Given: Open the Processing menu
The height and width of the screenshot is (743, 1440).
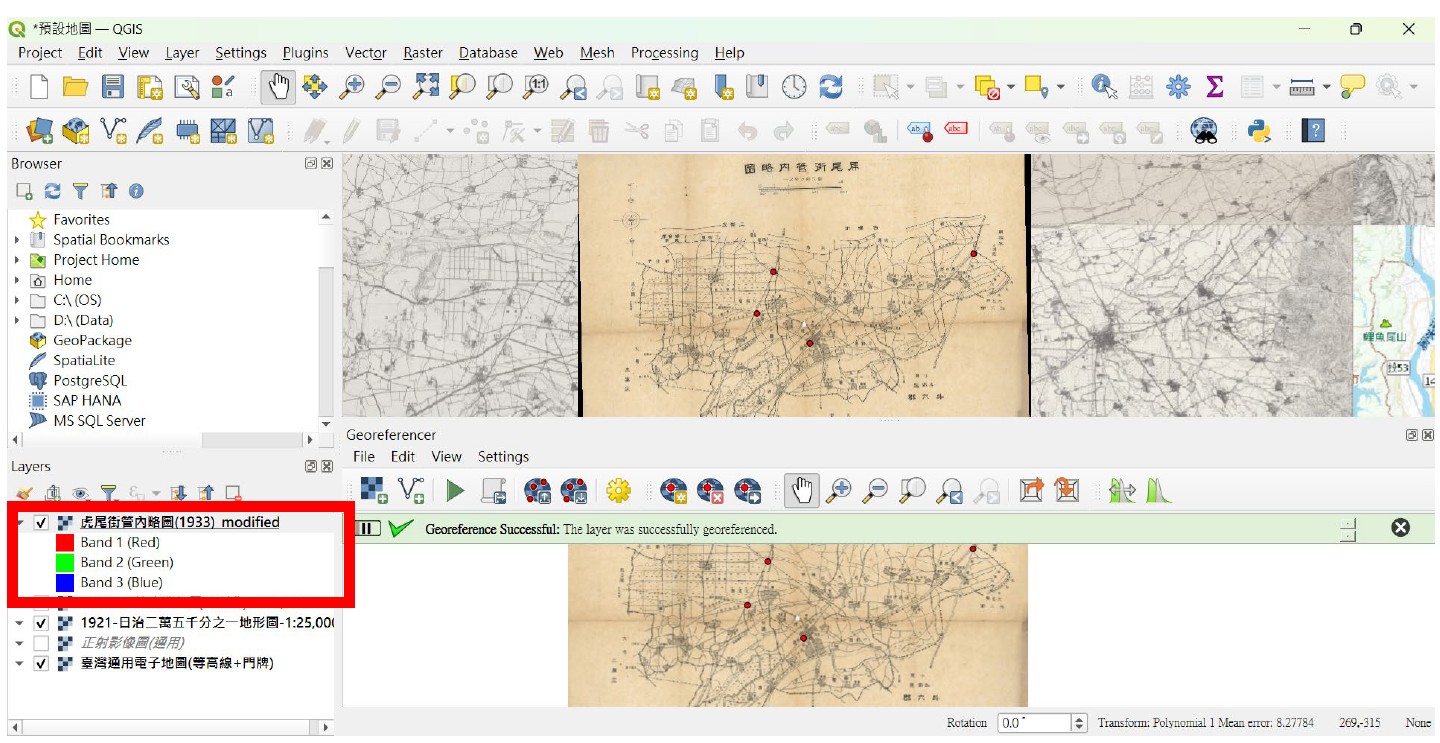Looking at the screenshot, I should tap(664, 53).
